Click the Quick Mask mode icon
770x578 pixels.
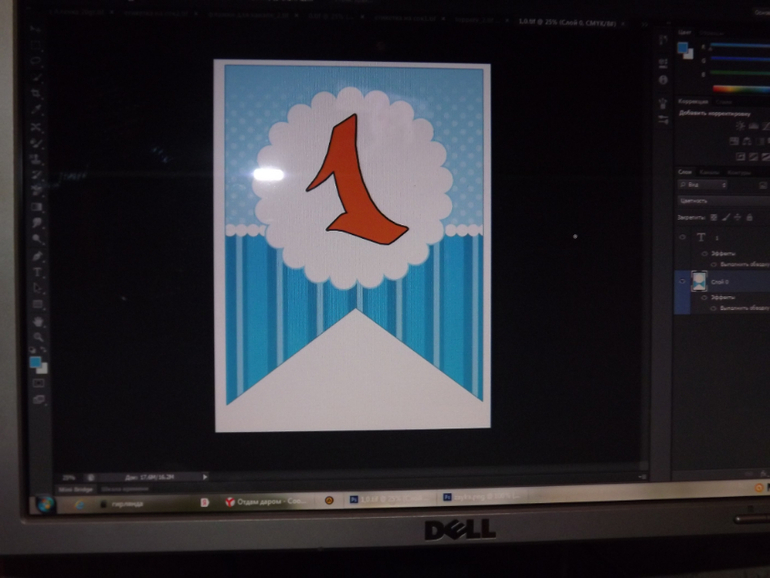[38, 382]
